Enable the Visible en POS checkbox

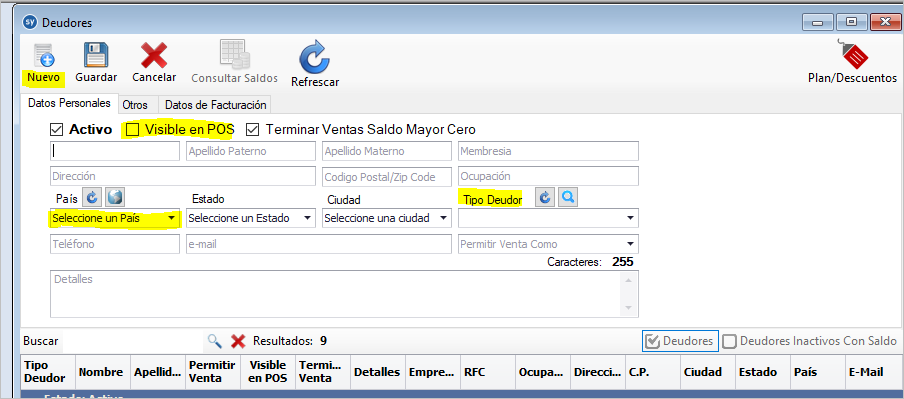pos(133,129)
